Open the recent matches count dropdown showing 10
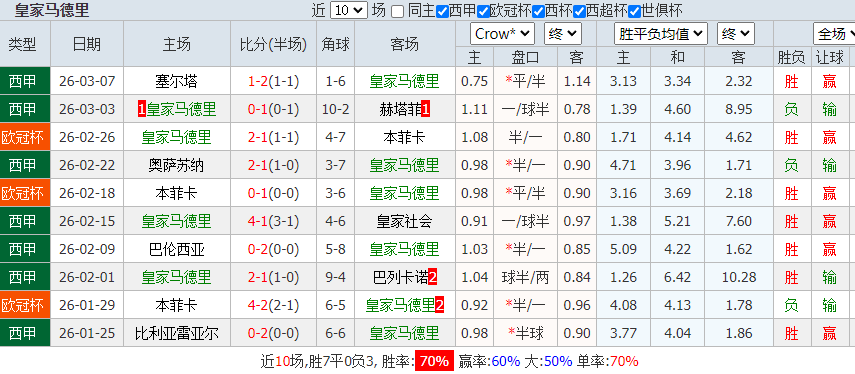Screen dimensions: 855x374 (x=349, y=10)
